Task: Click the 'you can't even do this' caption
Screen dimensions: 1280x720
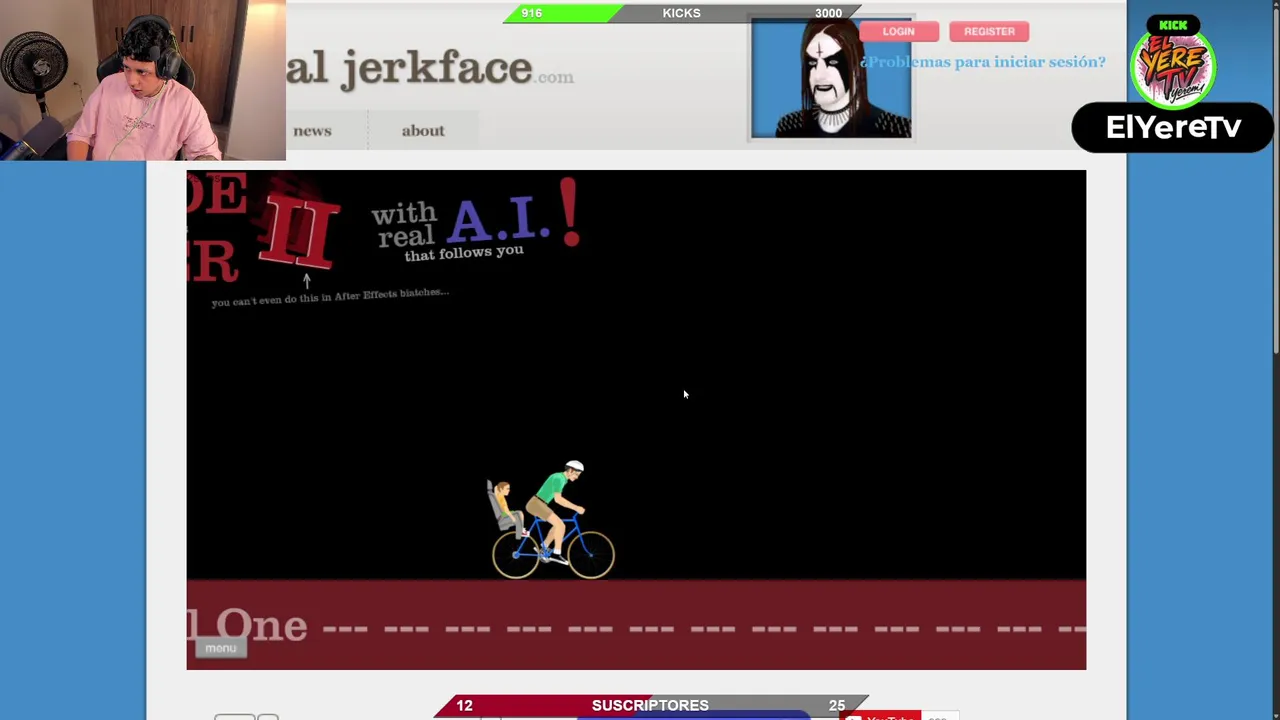Action: point(330,297)
